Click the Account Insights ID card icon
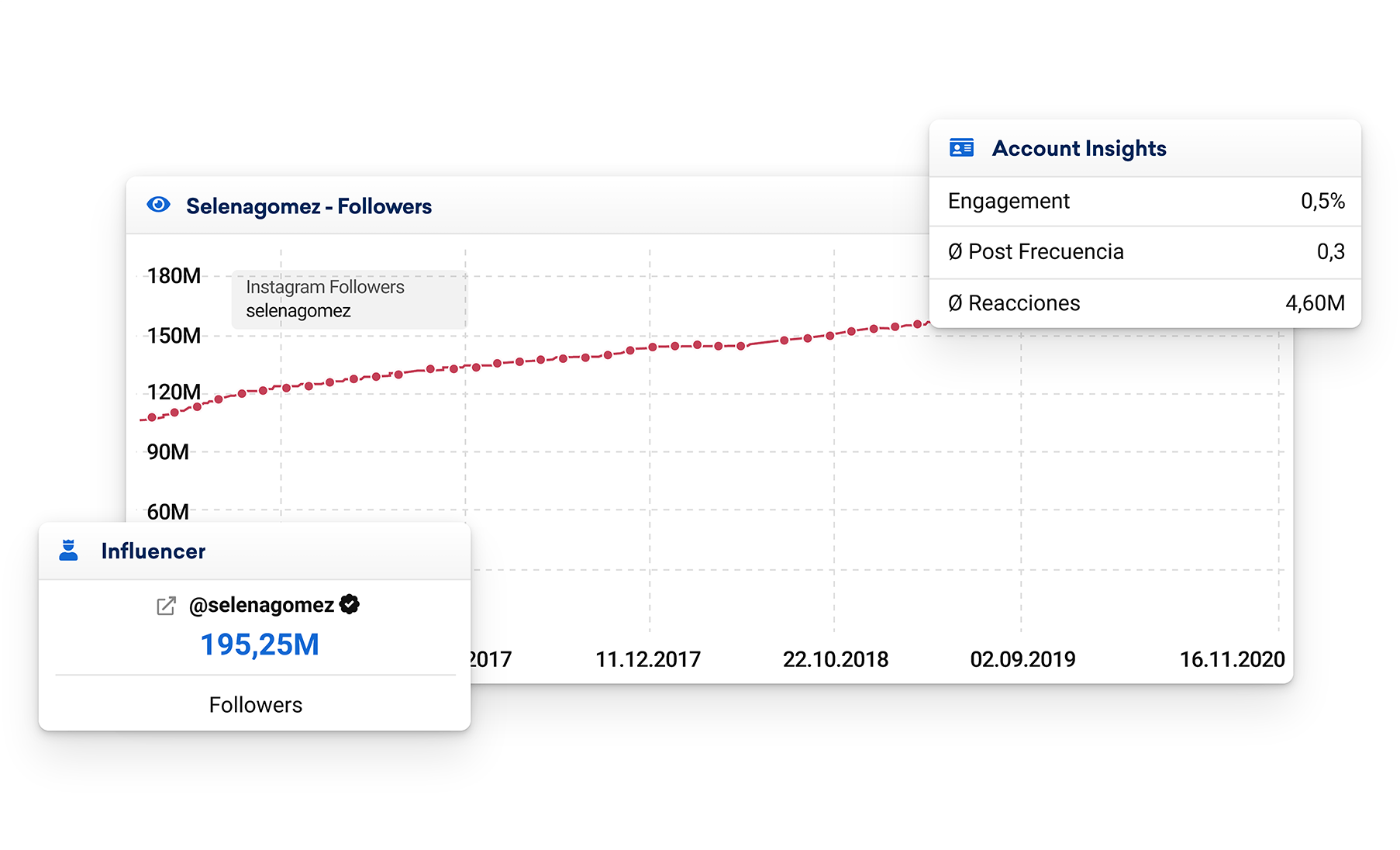 pos(961,147)
